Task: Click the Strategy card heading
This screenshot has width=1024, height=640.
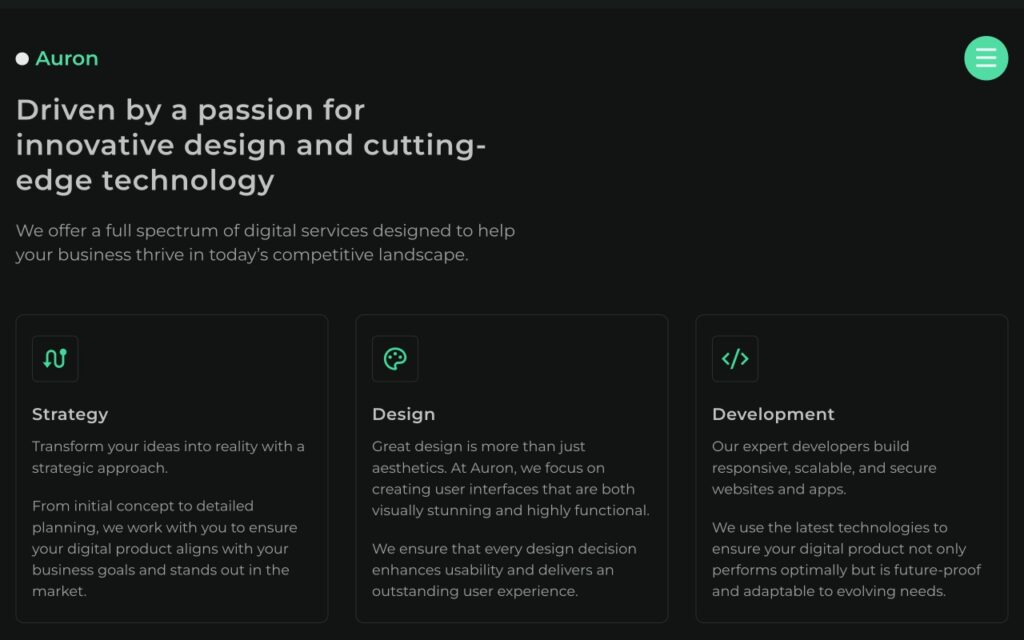Action: pos(70,414)
